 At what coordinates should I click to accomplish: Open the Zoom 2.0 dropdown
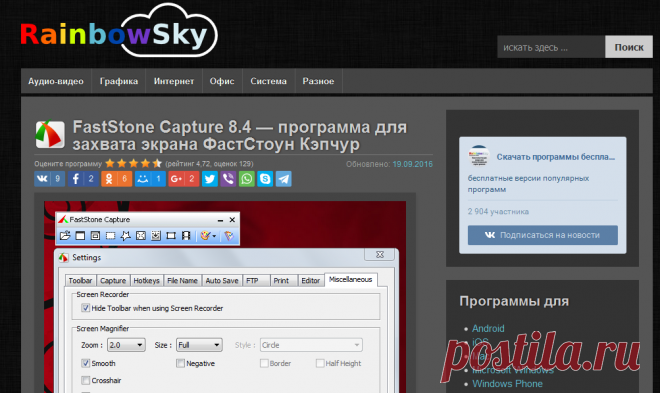(126, 345)
